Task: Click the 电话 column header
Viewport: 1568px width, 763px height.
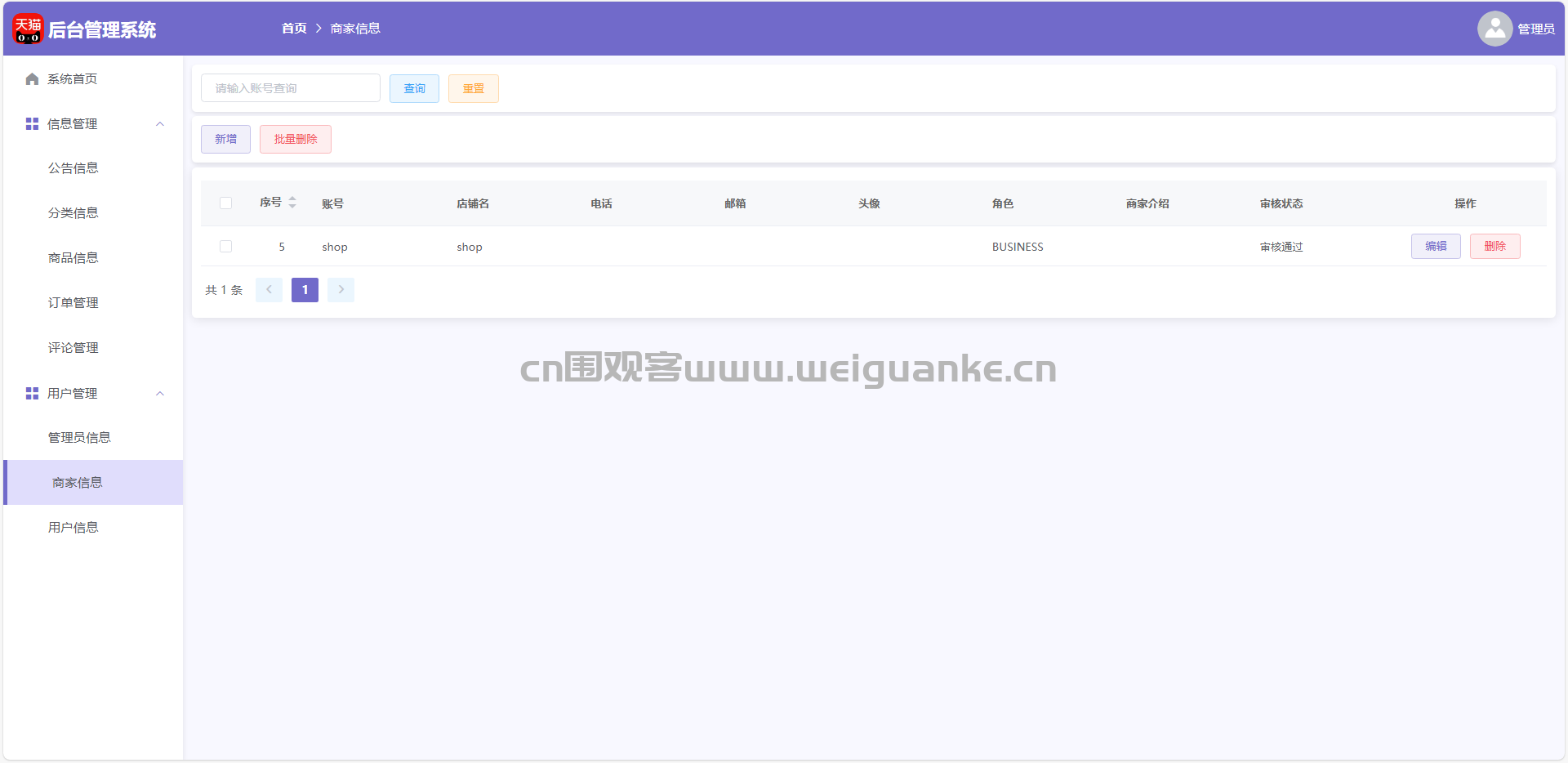Action: coord(602,203)
